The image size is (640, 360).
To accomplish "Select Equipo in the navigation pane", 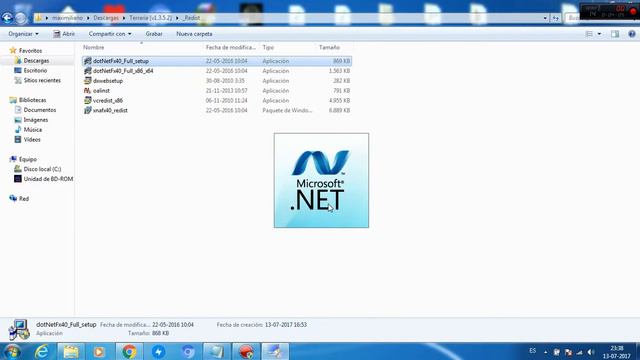I will pyautogui.click(x=27, y=159).
